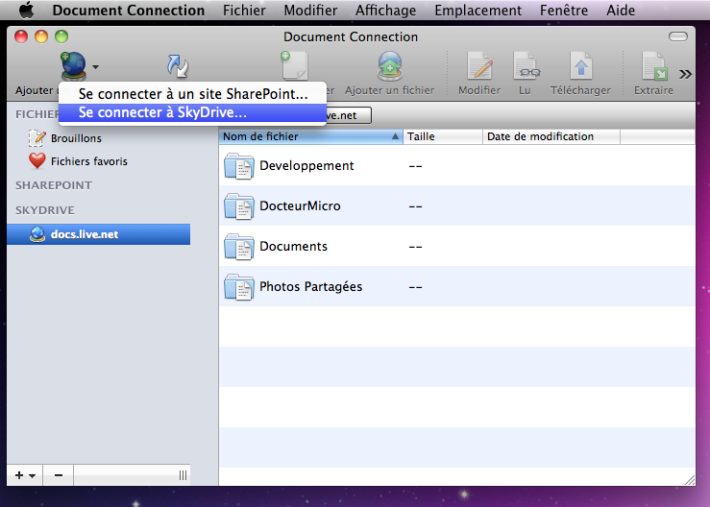This screenshot has width=710, height=507.
Task: Click the minus remove location button
Action: click(x=58, y=475)
